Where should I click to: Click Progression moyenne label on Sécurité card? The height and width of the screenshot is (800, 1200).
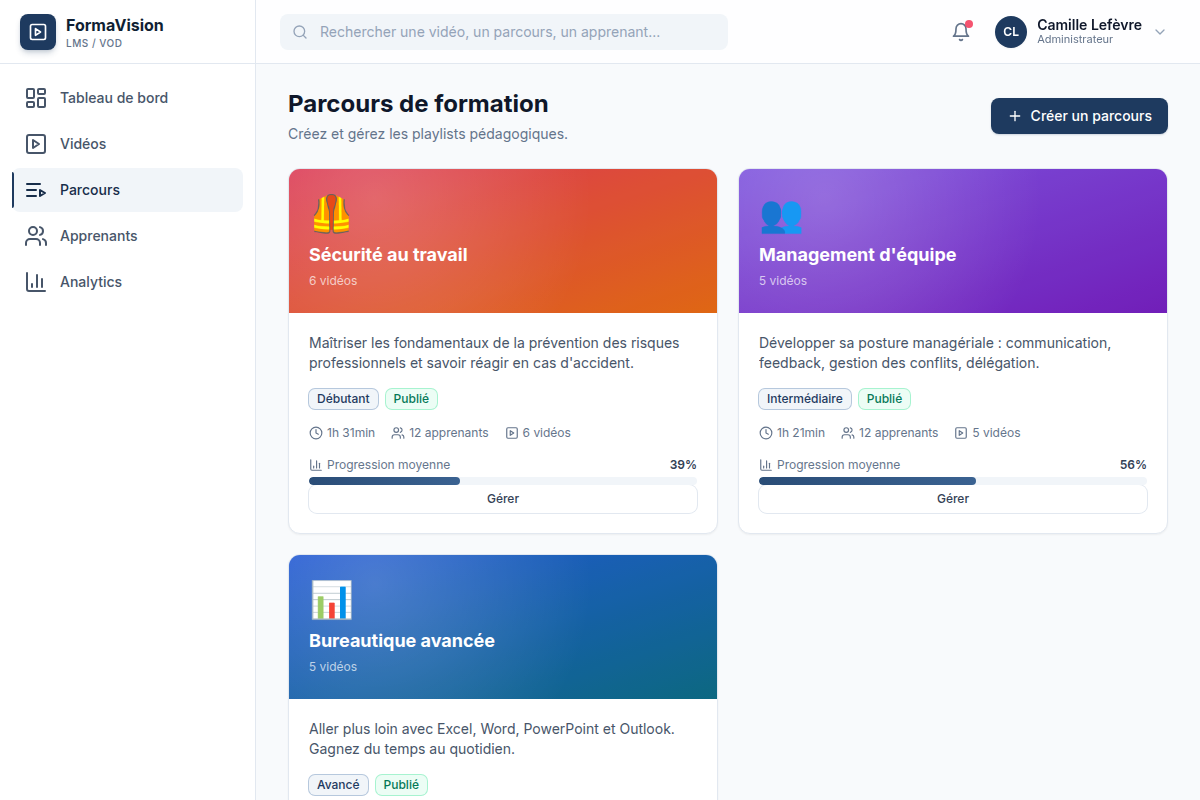(388, 465)
